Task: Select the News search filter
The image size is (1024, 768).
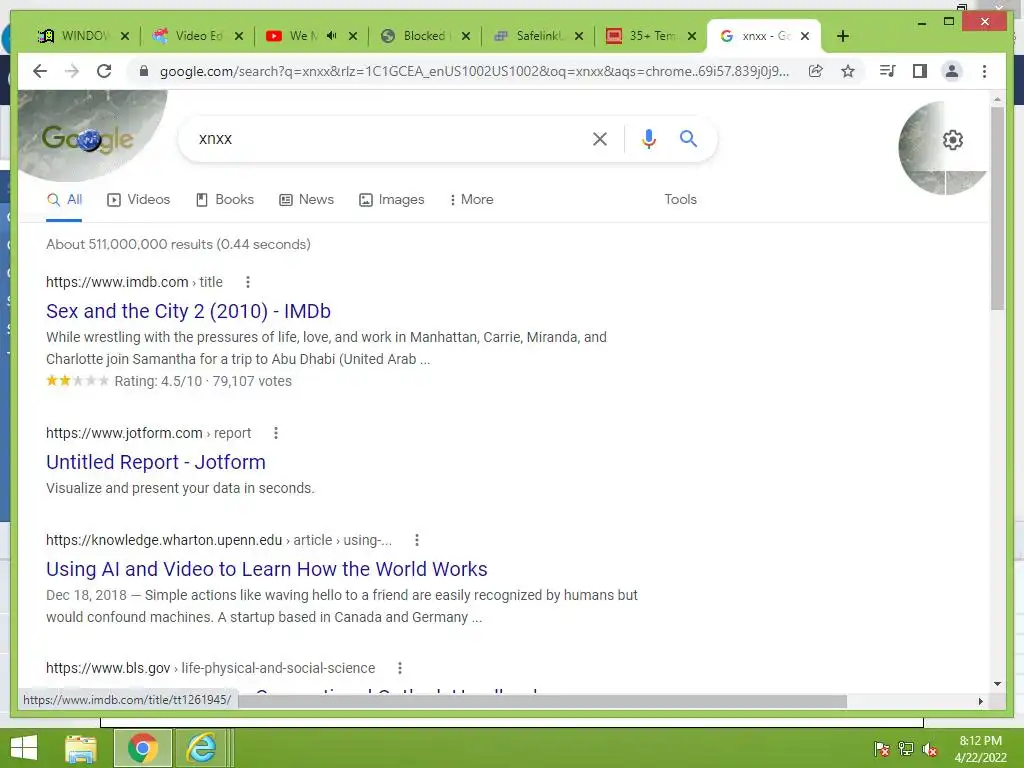Action: (x=306, y=199)
